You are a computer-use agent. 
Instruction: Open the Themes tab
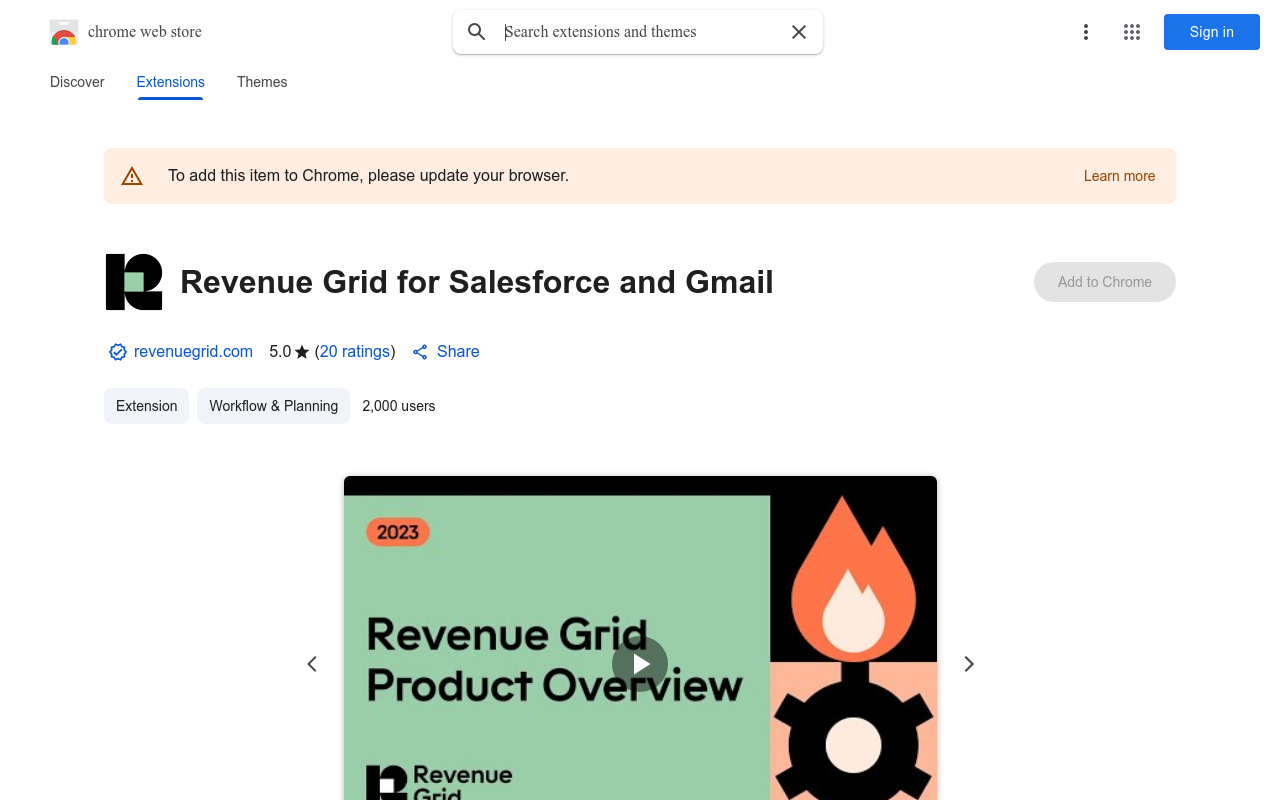tap(262, 82)
